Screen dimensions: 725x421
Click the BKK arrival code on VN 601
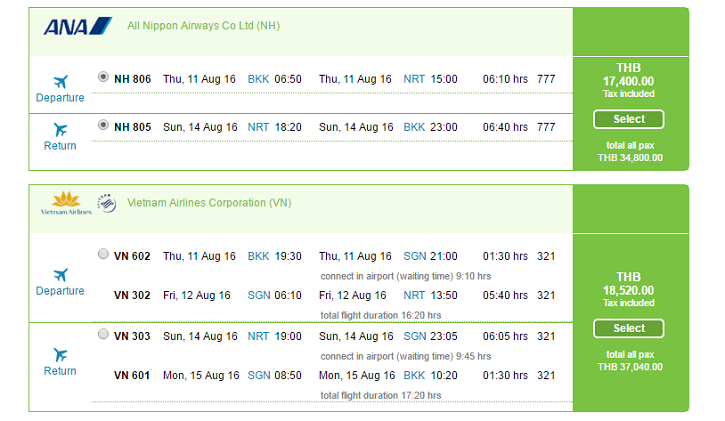(414, 376)
